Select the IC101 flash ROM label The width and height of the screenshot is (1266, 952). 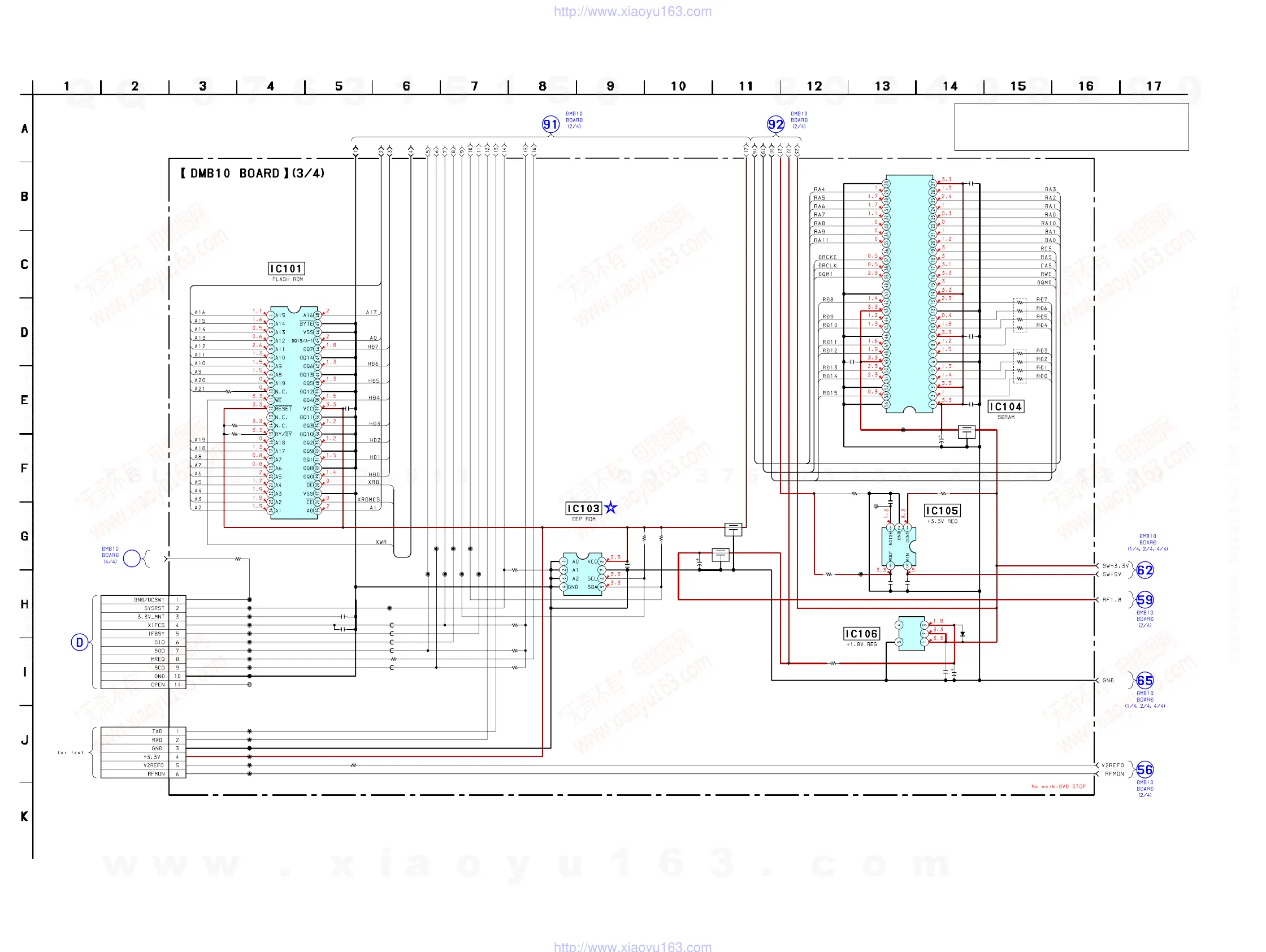click(286, 269)
